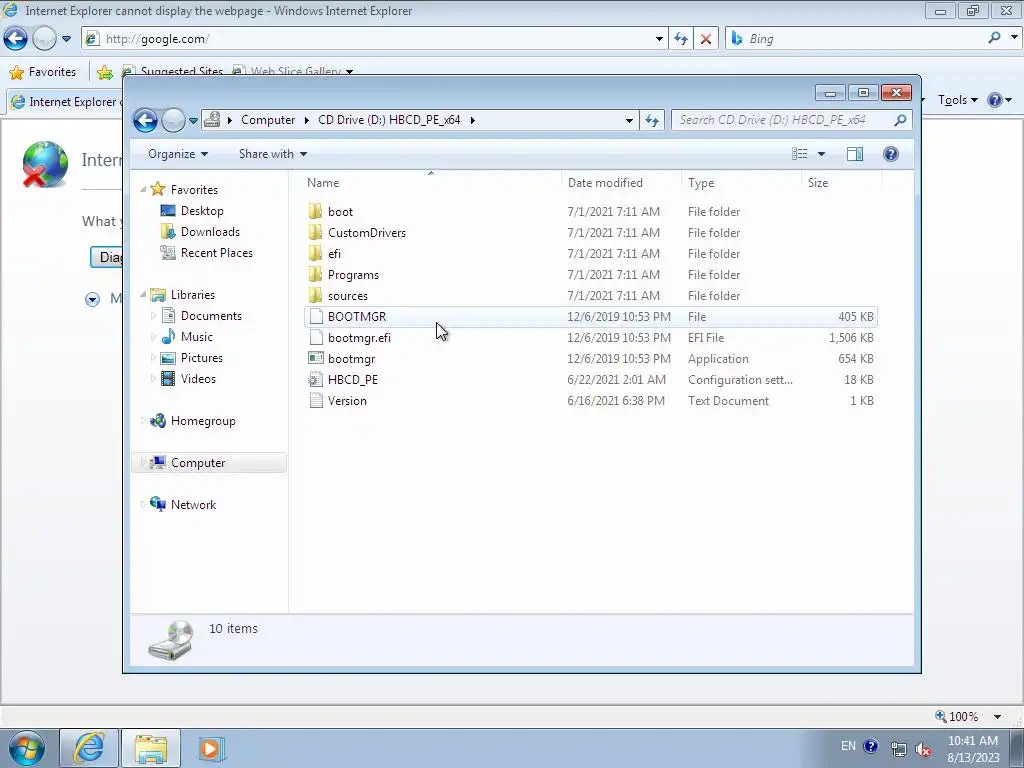Select the CustomDrivers folder
Image resolution: width=1024 pixels, height=768 pixels.
(x=590, y=232)
